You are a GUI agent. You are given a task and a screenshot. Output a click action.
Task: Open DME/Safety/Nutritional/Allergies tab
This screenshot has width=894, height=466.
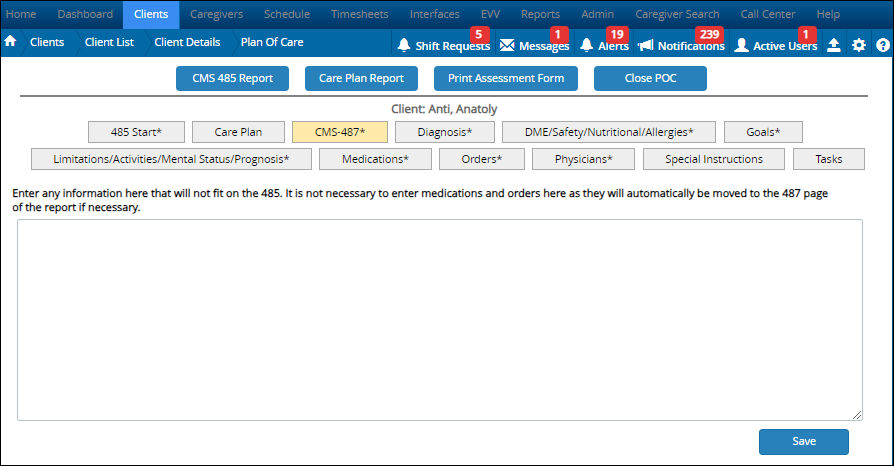coord(609,132)
